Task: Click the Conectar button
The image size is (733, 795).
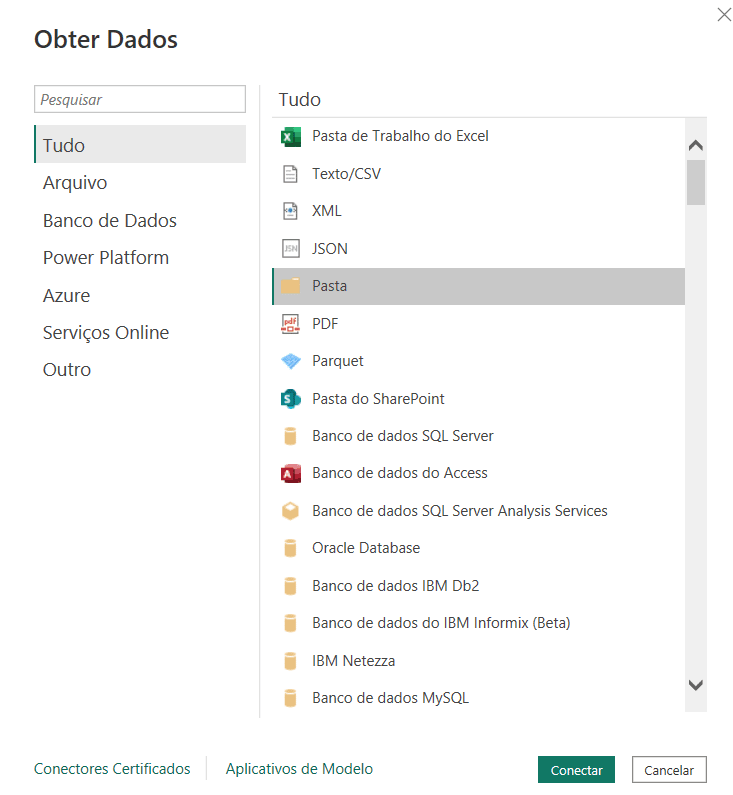Action: click(576, 770)
